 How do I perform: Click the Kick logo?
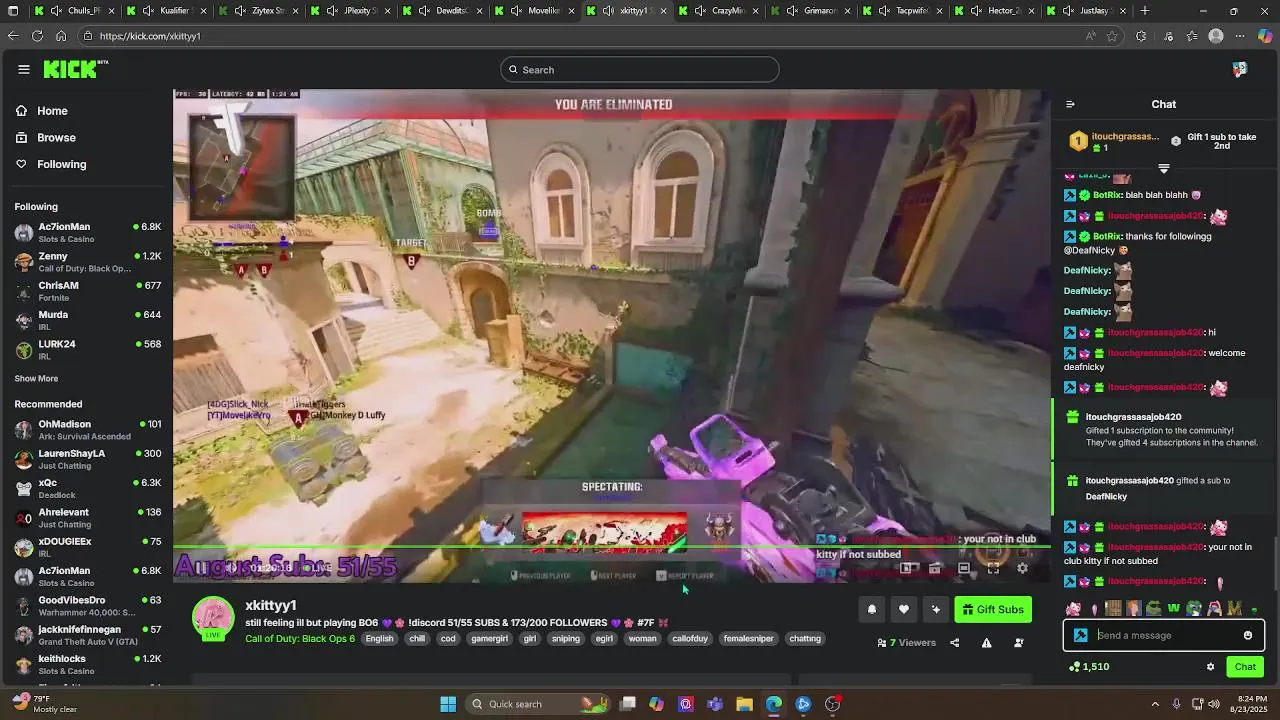point(75,69)
